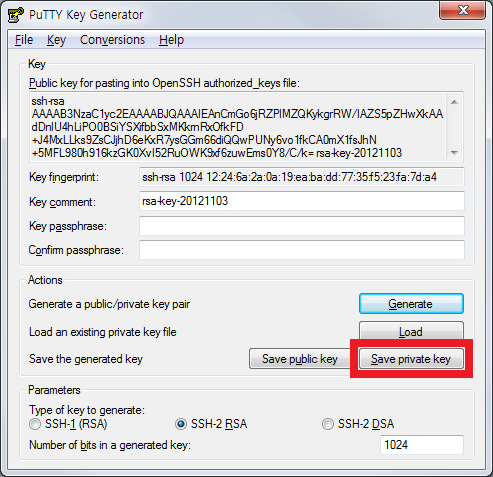Click 'Type of key to generate:' label

point(87,410)
